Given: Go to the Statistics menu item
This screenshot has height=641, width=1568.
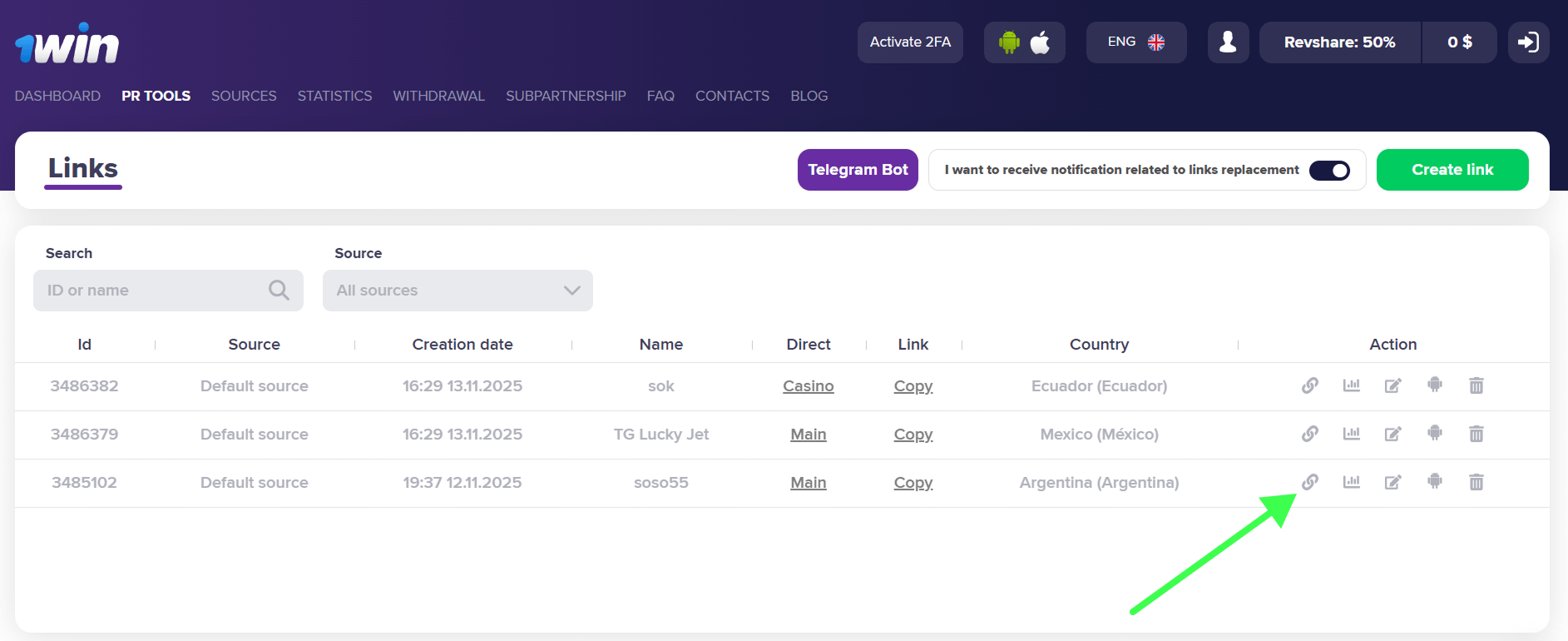Looking at the screenshot, I should 334,96.
